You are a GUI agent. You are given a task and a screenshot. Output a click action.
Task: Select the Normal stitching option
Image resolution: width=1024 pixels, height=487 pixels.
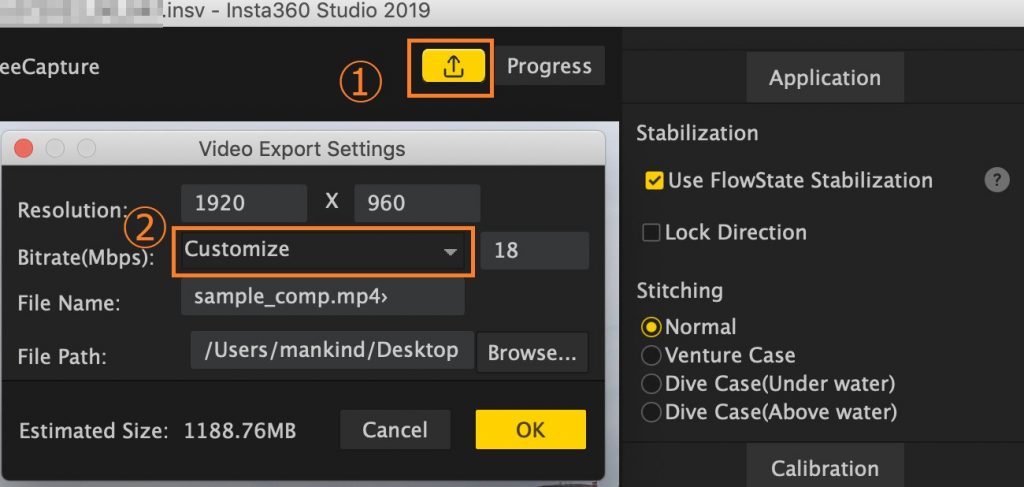651,326
